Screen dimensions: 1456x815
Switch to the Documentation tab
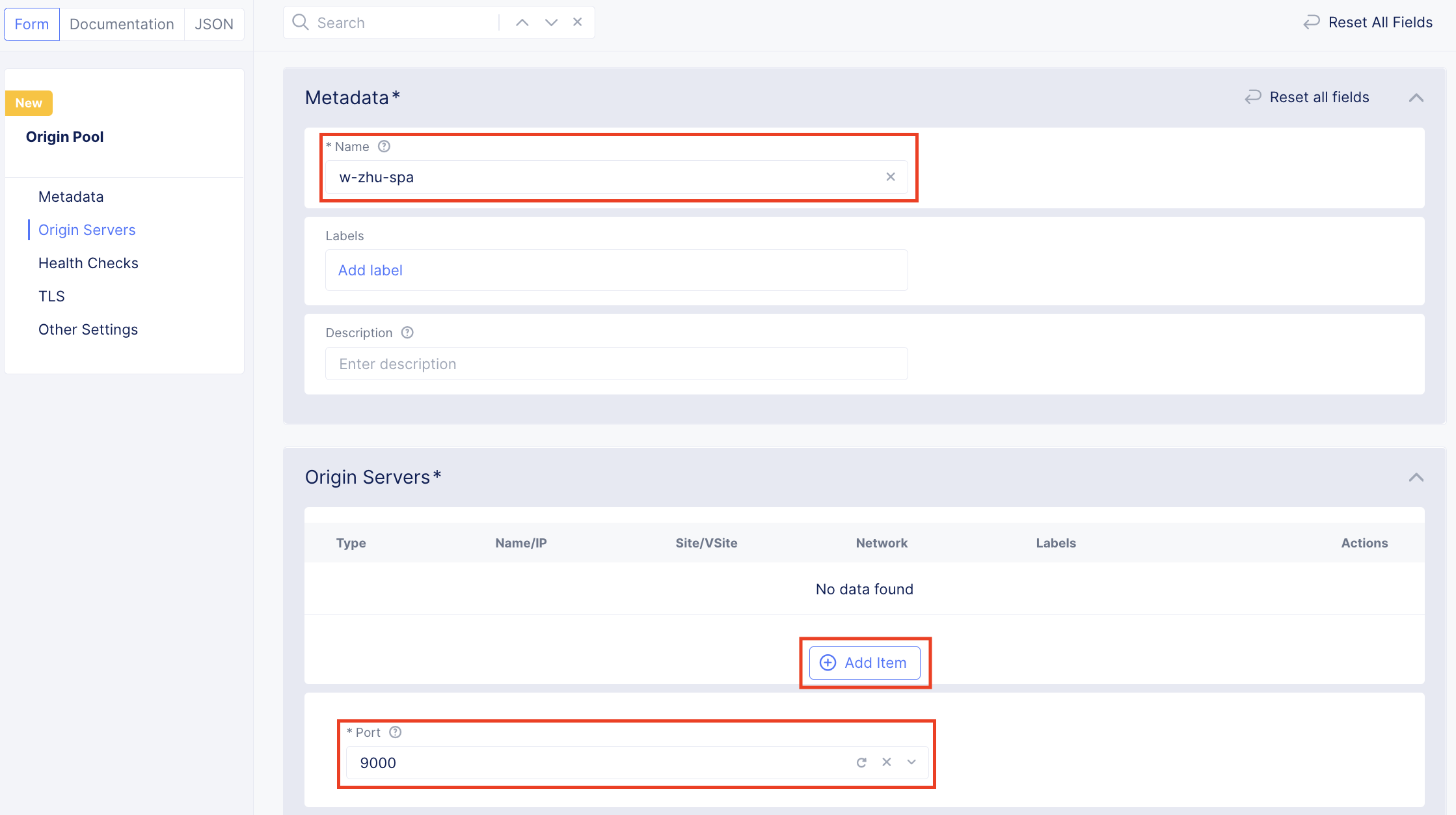coord(122,24)
